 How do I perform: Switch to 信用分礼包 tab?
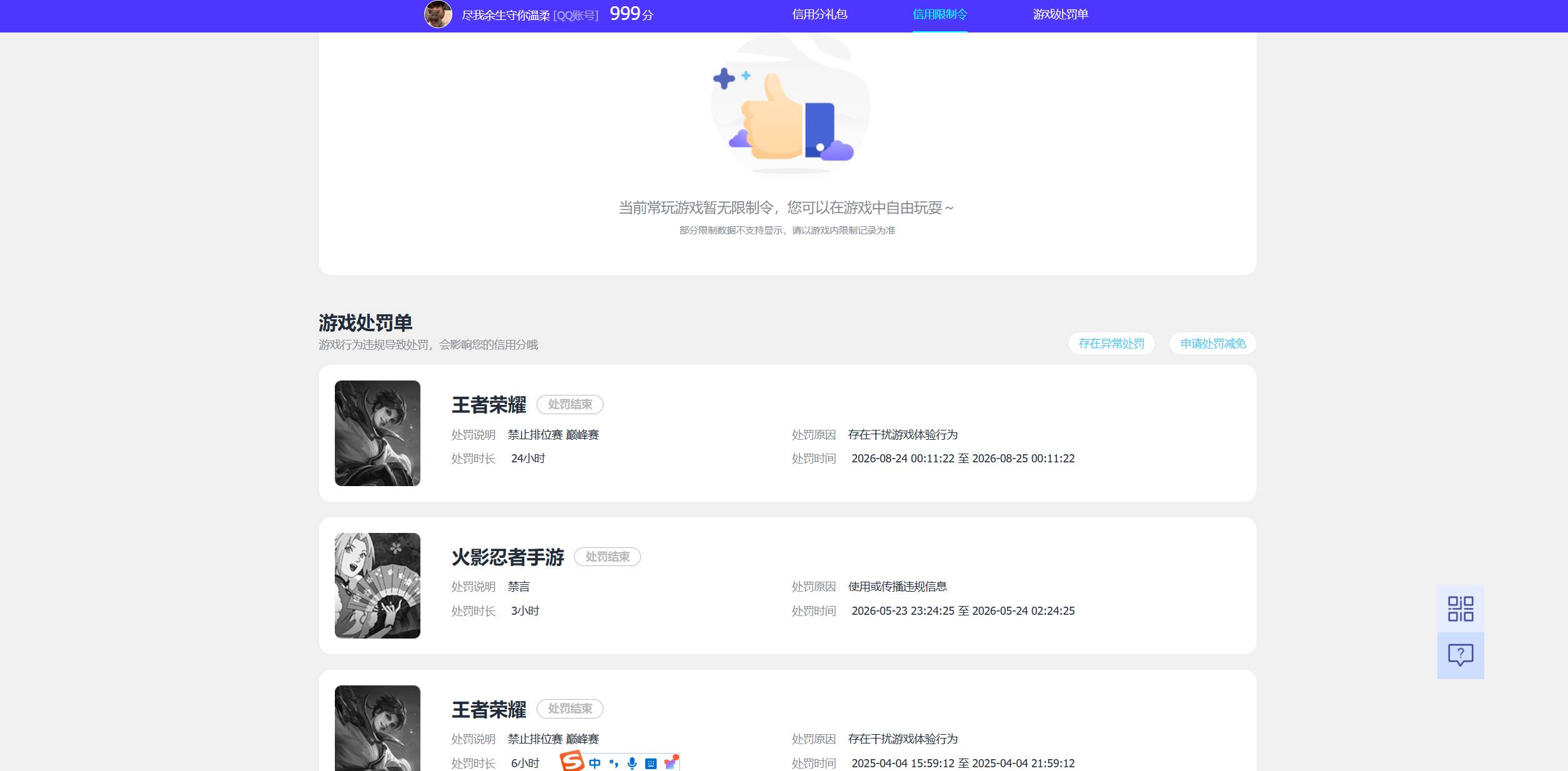pos(820,14)
